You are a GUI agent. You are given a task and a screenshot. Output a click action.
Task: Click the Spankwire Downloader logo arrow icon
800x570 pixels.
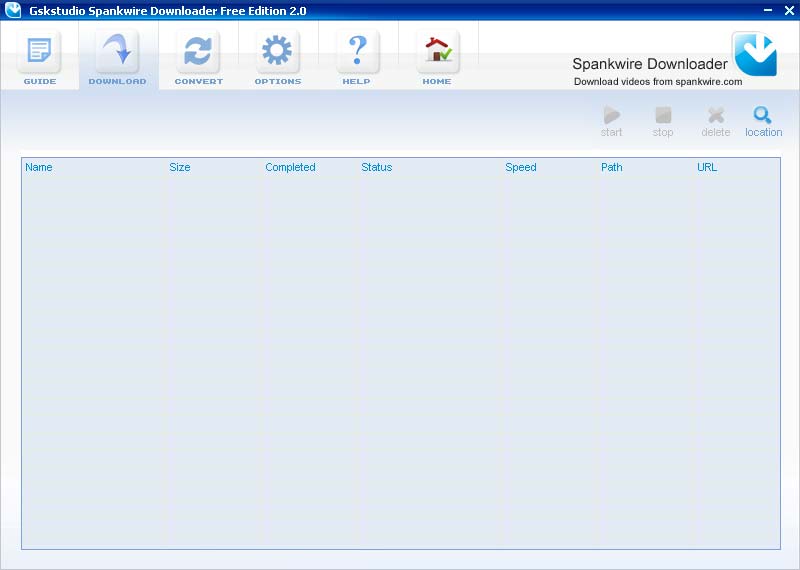pos(755,54)
